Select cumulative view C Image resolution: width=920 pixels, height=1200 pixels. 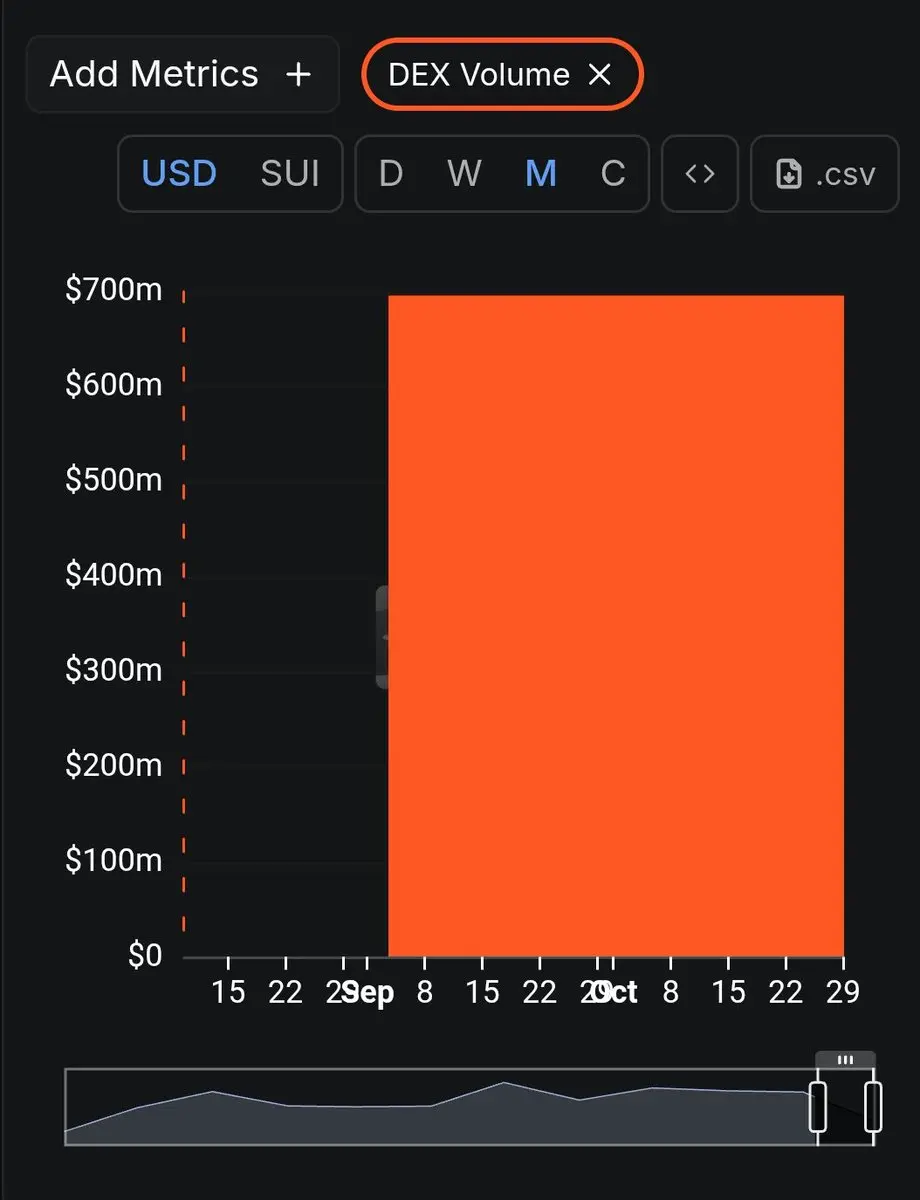click(613, 174)
